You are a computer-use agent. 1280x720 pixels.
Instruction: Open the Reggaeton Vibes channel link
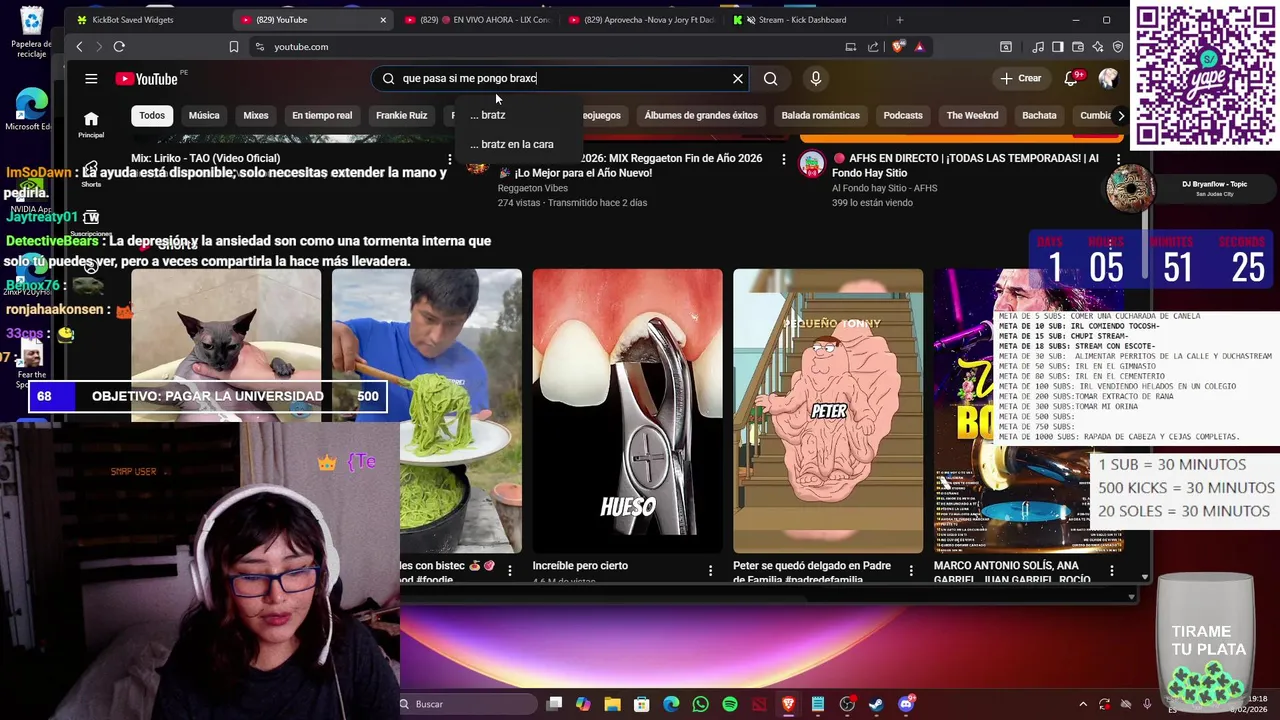click(532, 188)
